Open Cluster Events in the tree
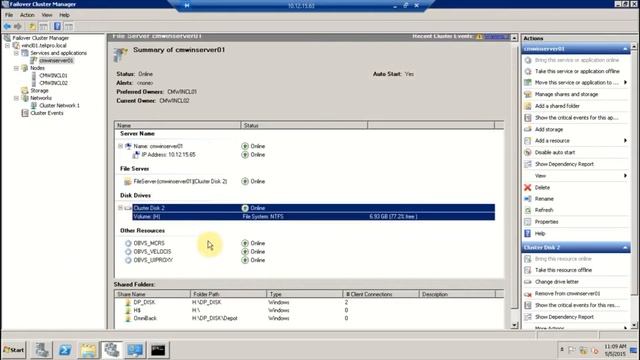This screenshot has width=640, height=360. [x=47, y=113]
